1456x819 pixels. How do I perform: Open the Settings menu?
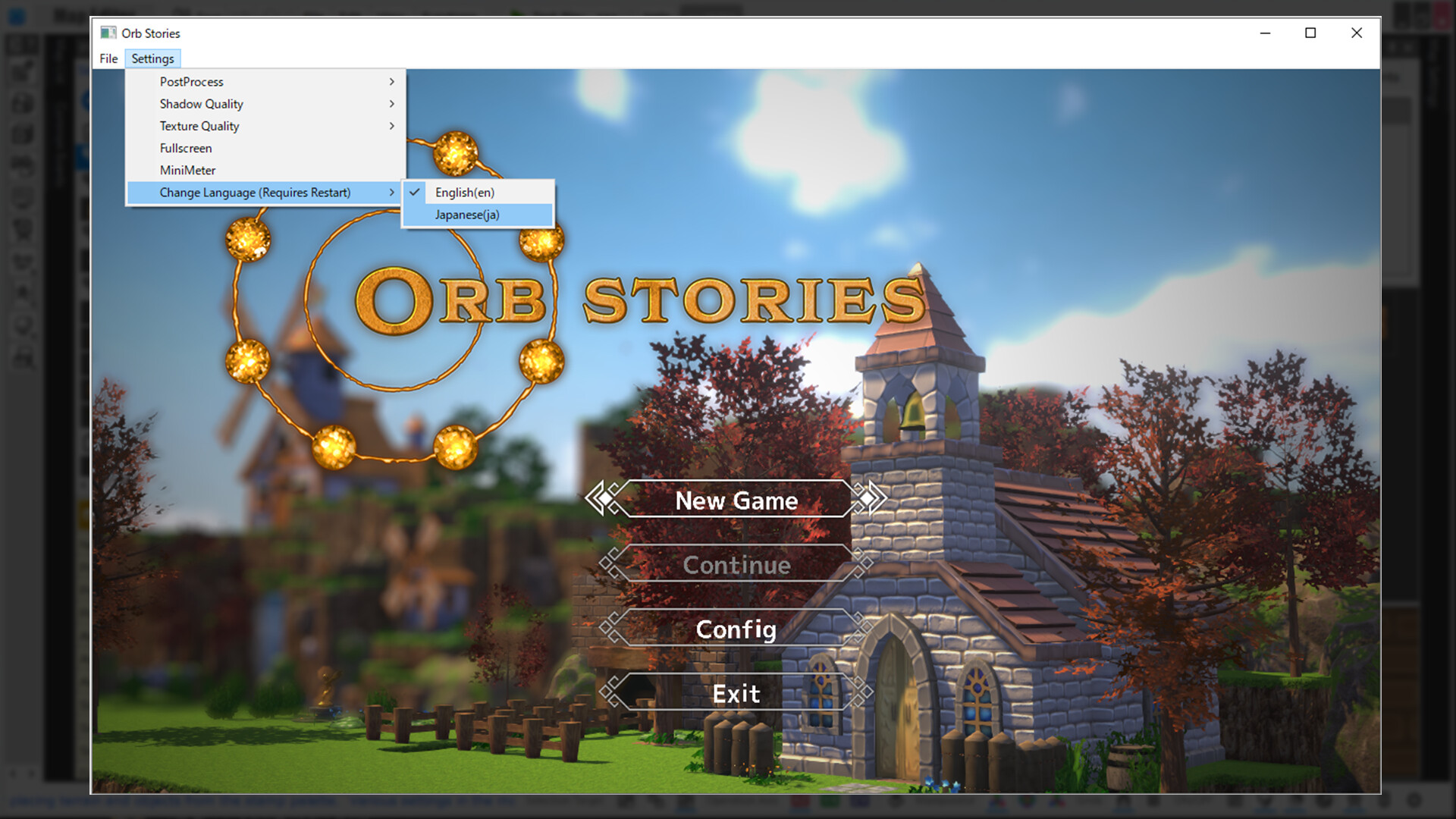(152, 58)
